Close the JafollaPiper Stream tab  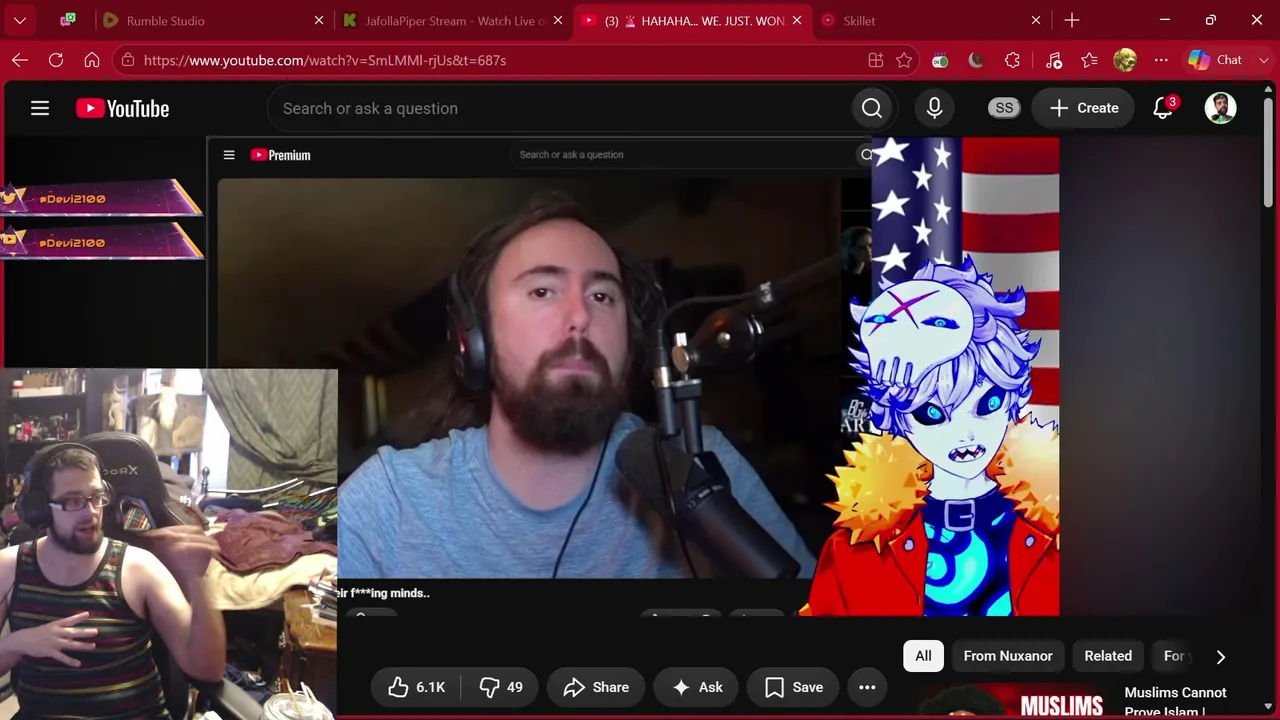coord(558,20)
